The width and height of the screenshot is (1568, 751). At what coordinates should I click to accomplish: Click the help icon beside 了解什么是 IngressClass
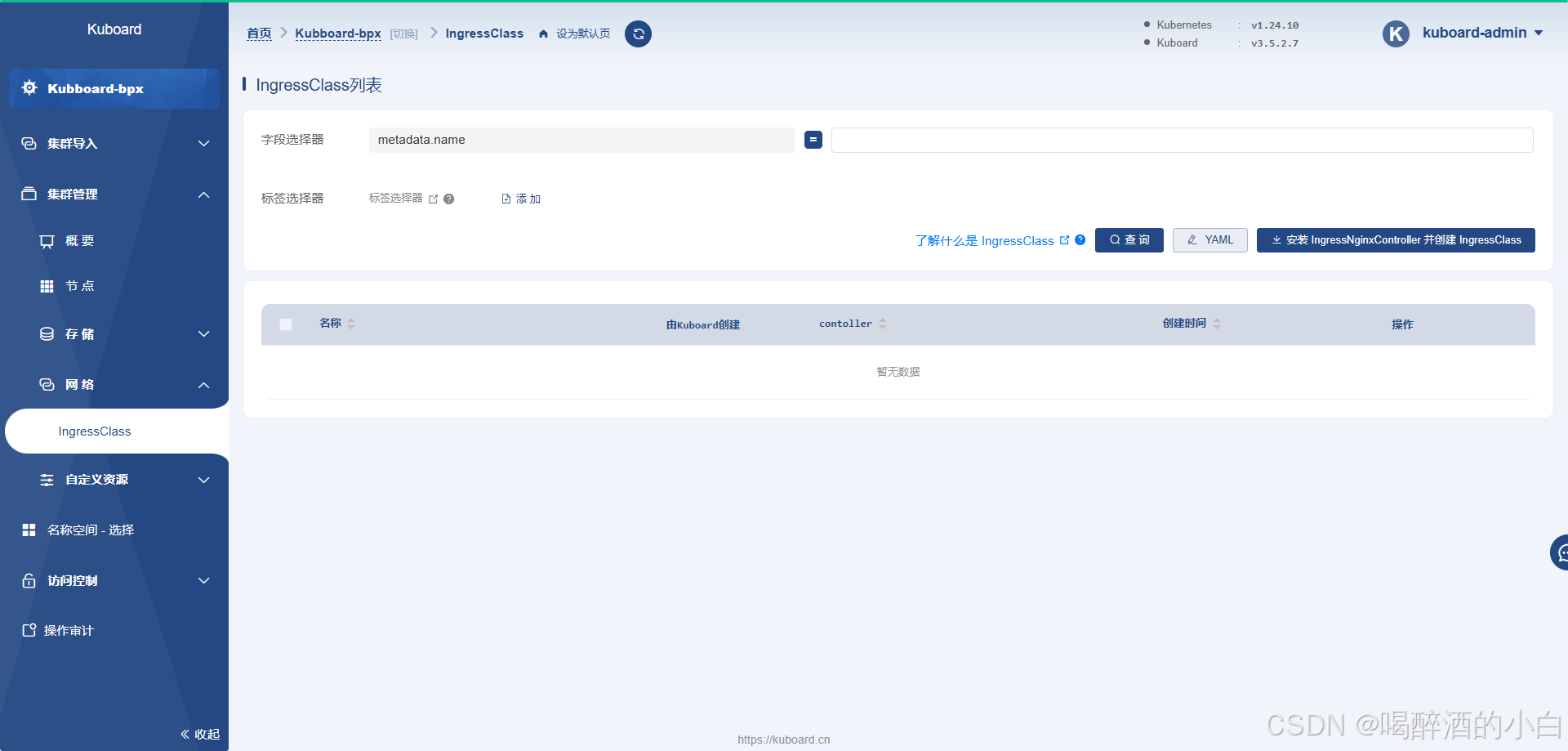click(1080, 240)
